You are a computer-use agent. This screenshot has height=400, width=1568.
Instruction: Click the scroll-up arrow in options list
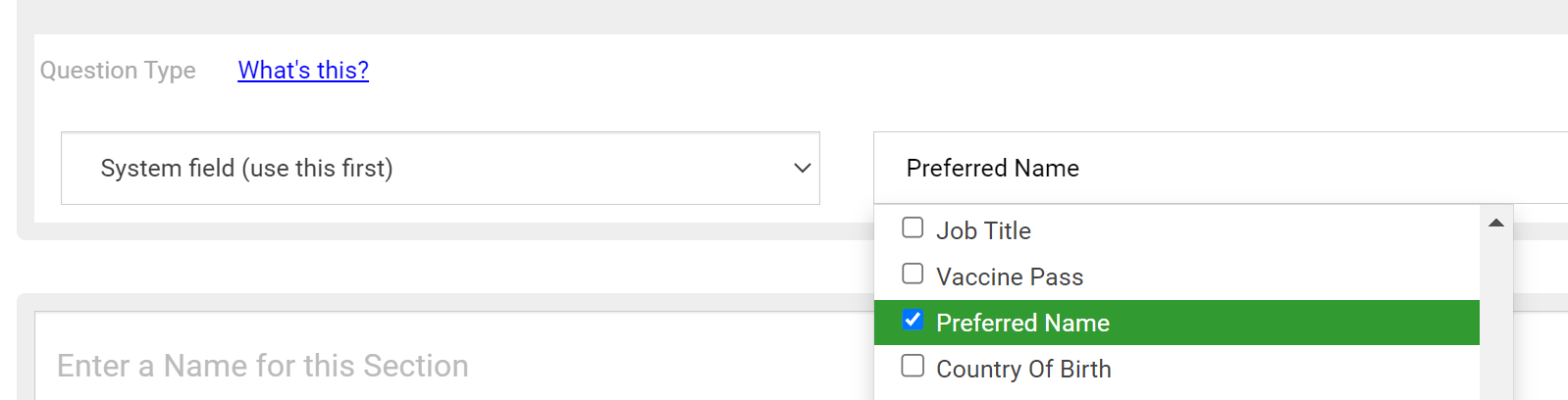point(1495,224)
